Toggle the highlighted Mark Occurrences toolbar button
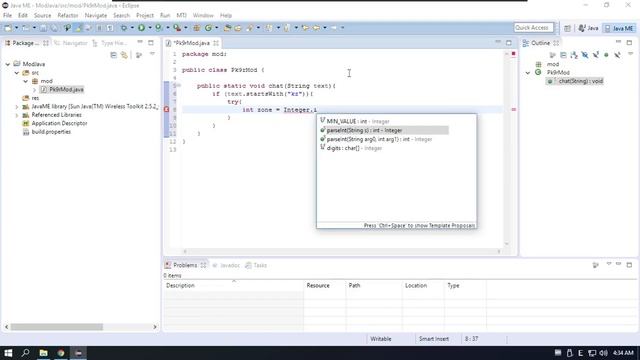This screenshot has width=640, height=360. (x=78, y=28)
